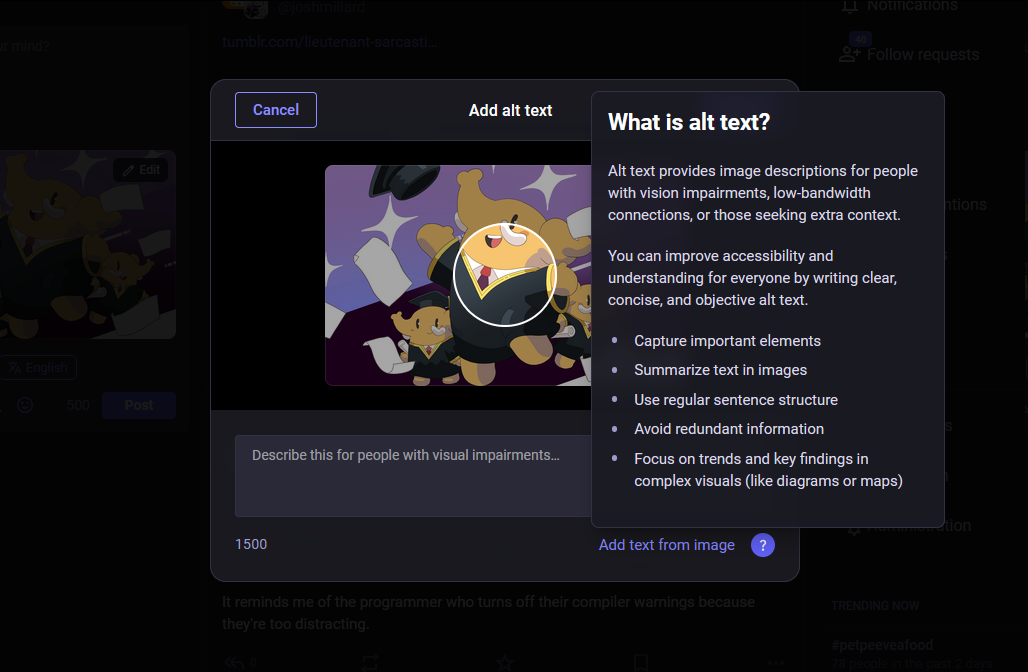Open the English language dropdown
1028x672 pixels.
coord(38,368)
